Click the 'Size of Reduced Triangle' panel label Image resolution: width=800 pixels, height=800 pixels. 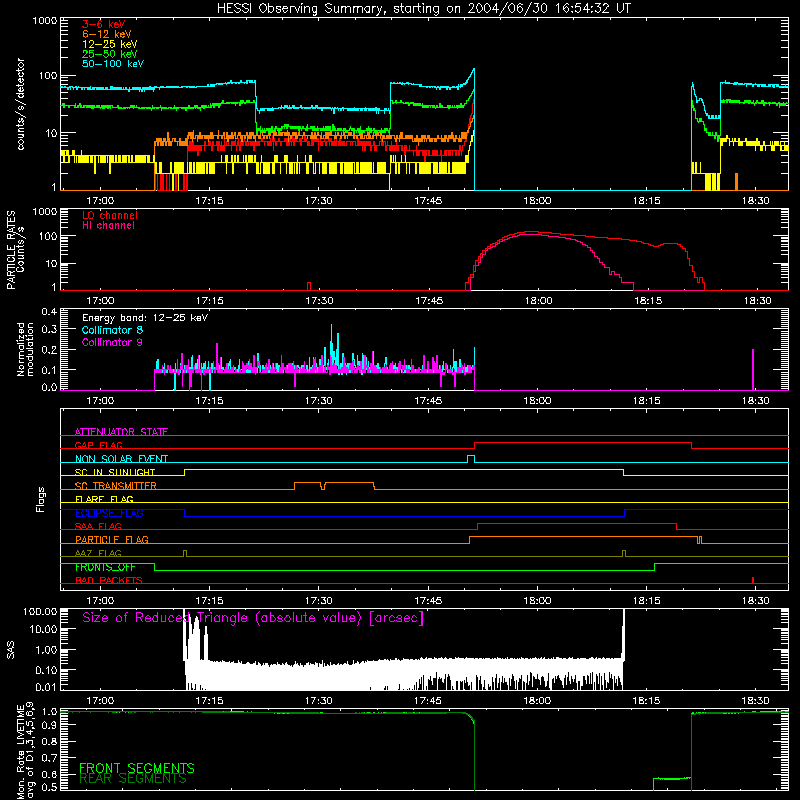253,618
